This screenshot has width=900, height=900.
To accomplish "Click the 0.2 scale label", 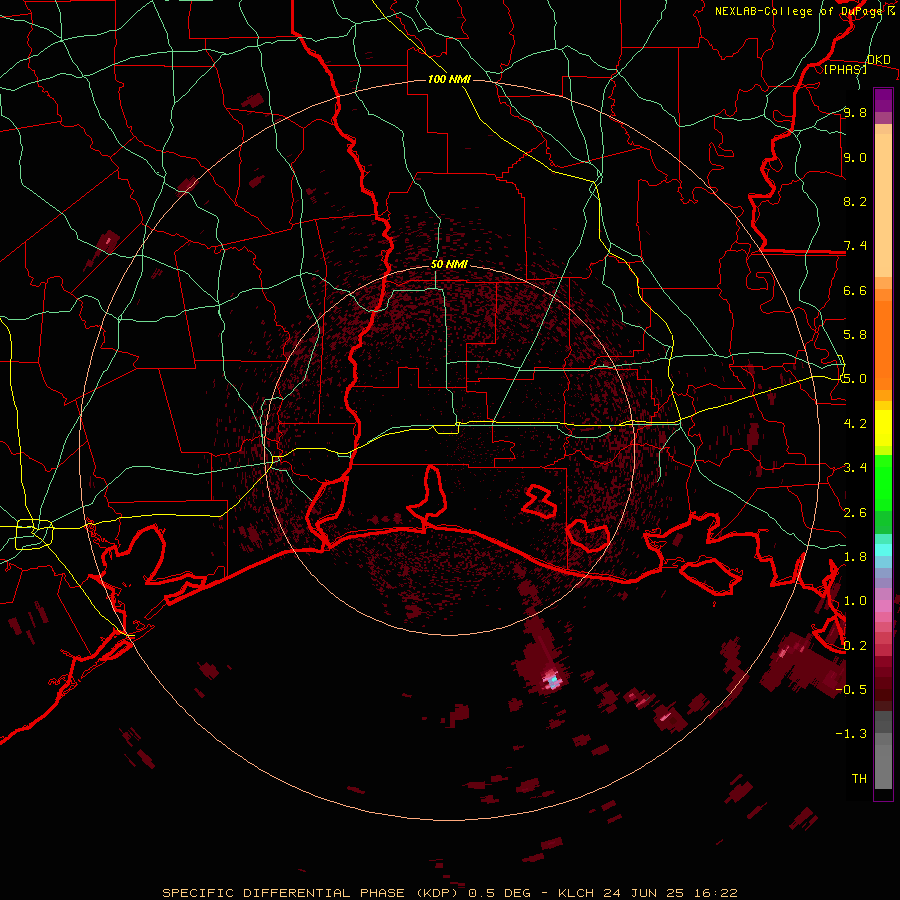I will pos(855,646).
